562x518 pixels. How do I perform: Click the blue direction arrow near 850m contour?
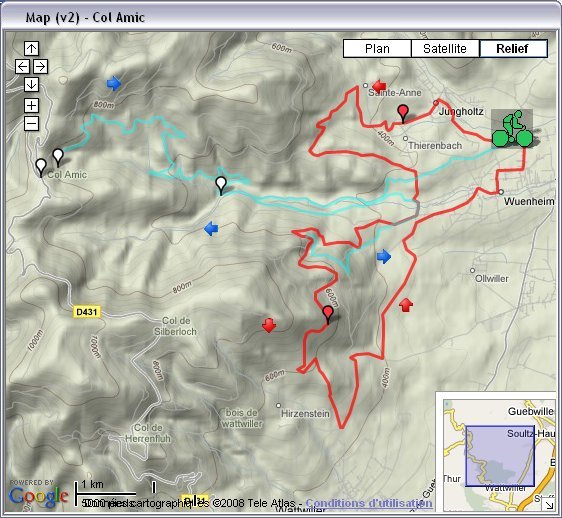114,84
